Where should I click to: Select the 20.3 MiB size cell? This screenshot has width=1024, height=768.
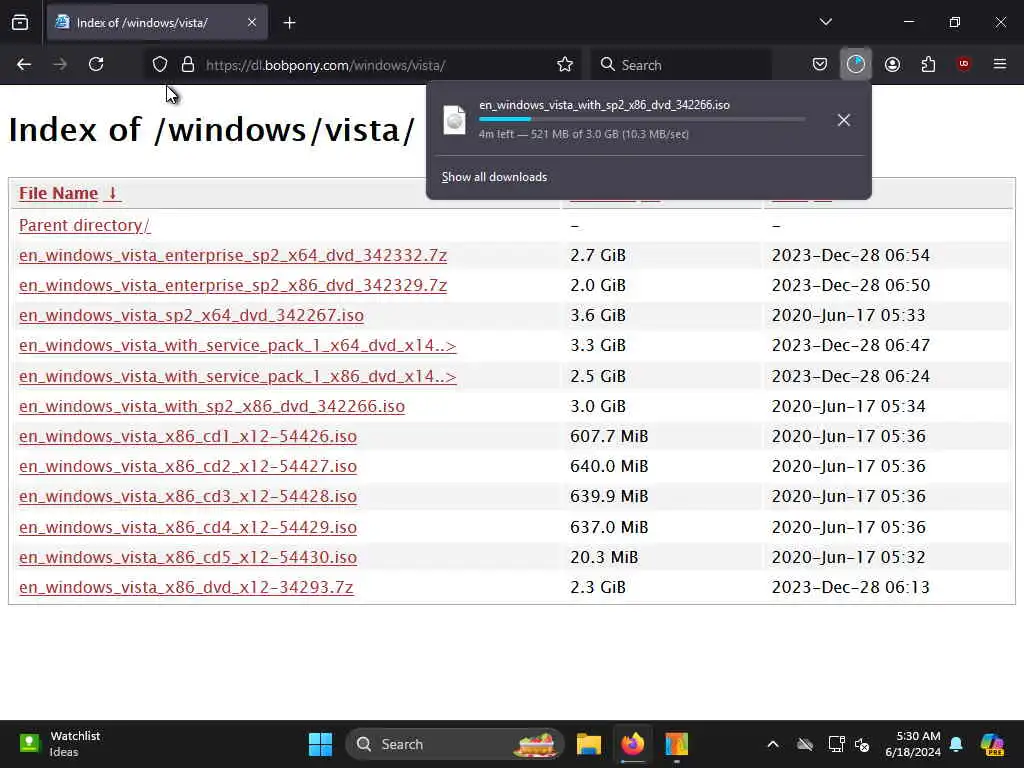click(603, 557)
